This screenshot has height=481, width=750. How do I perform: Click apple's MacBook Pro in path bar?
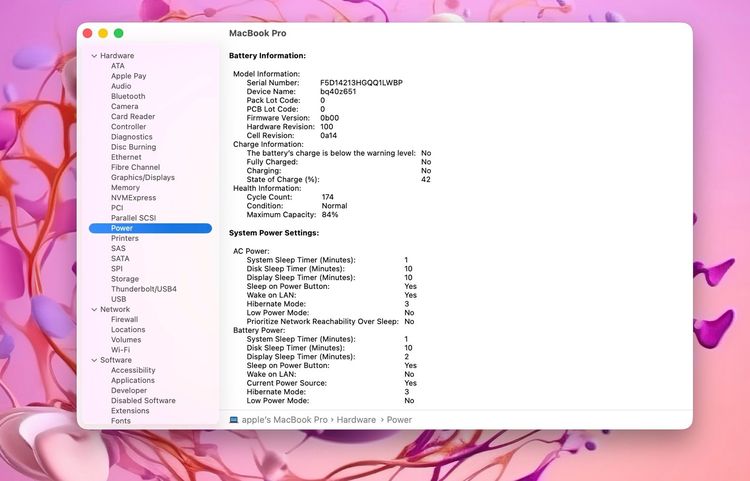[x=285, y=420]
